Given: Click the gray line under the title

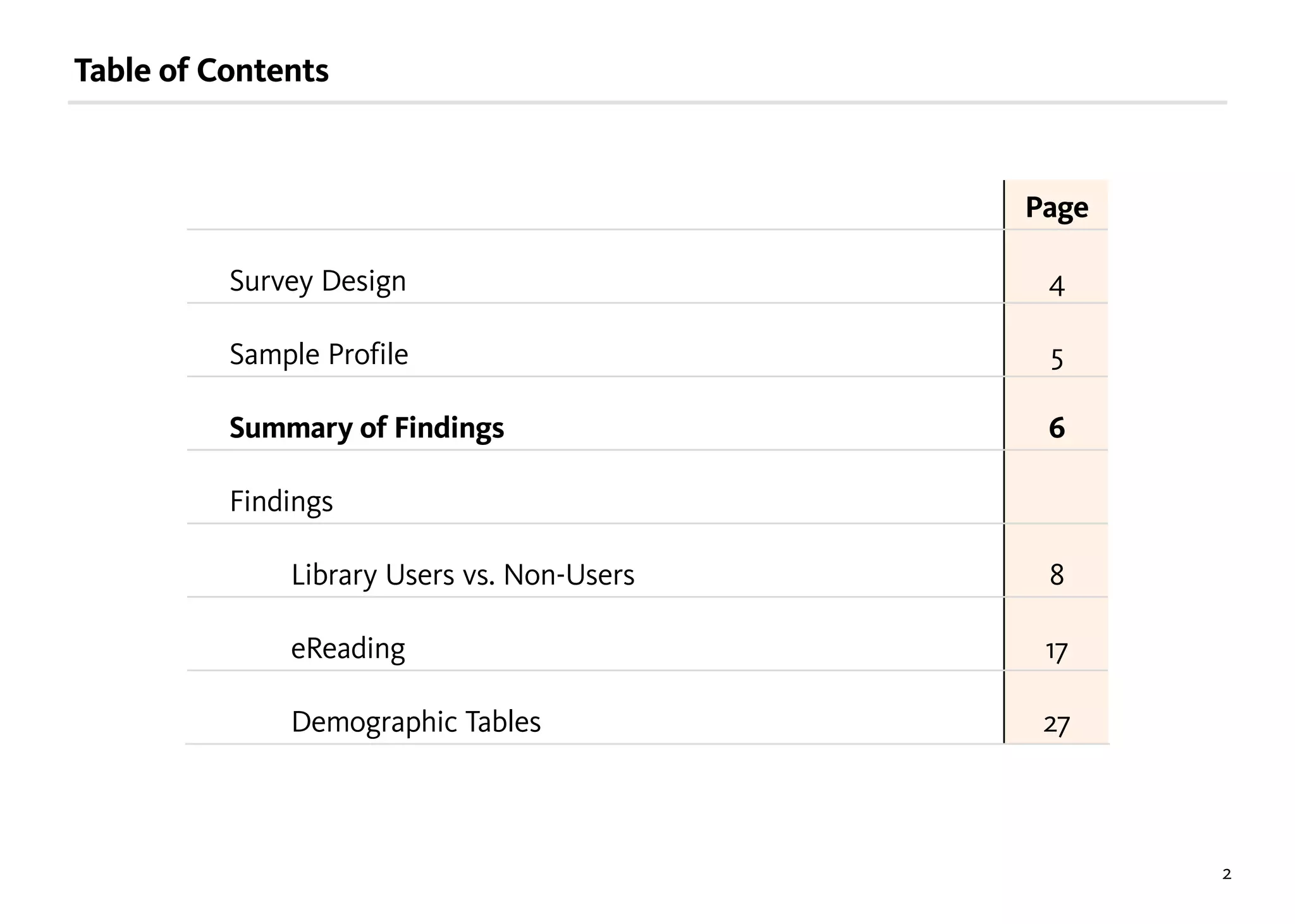Looking at the screenshot, I should click(x=647, y=102).
